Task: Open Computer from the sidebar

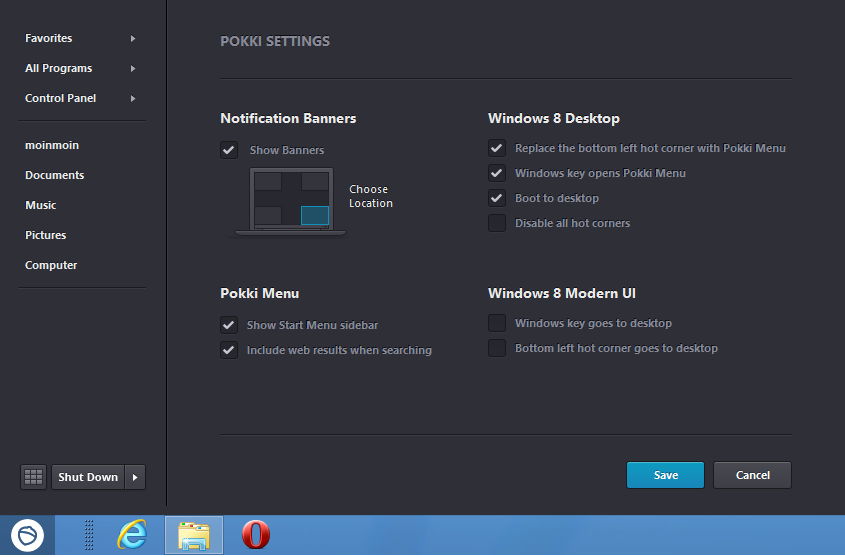Action: [x=51, y=265]
